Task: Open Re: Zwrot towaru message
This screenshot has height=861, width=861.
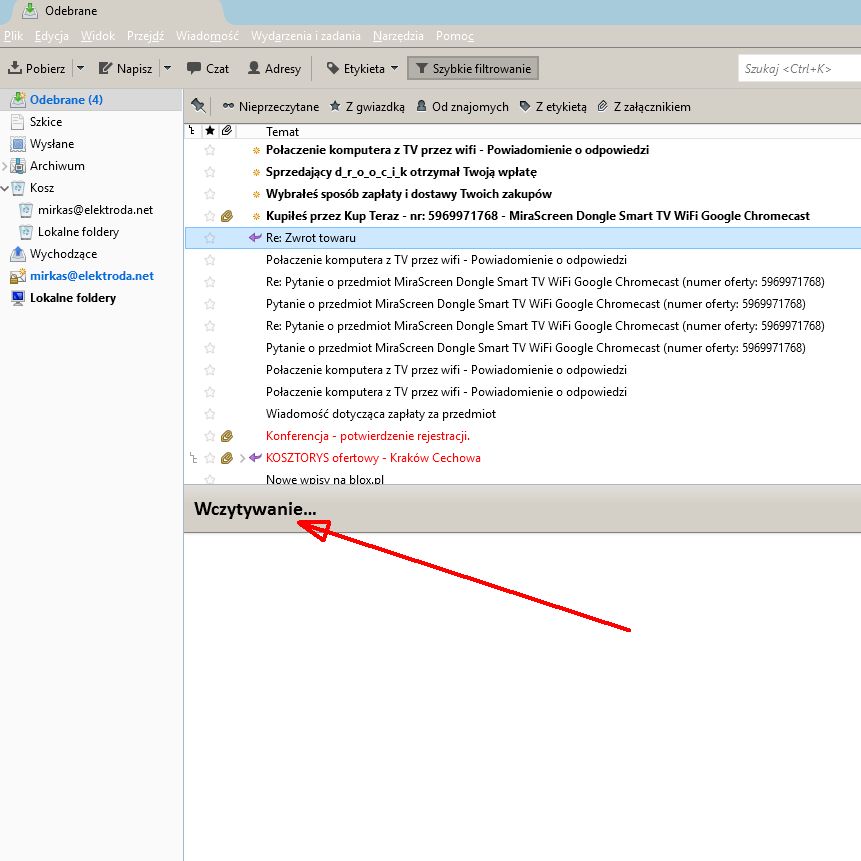Action: (x=311, y=238)
